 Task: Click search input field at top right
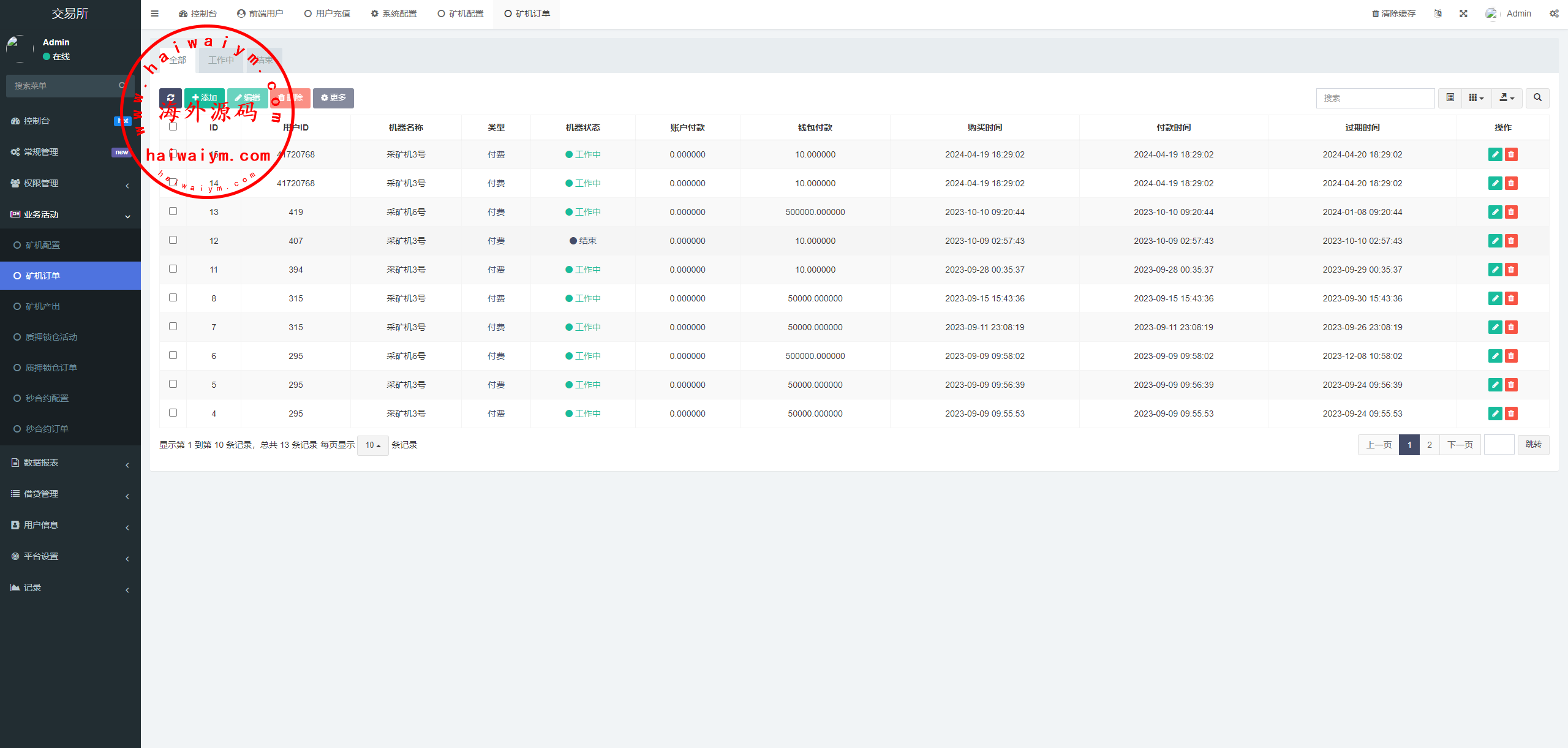pos(1375,97)
